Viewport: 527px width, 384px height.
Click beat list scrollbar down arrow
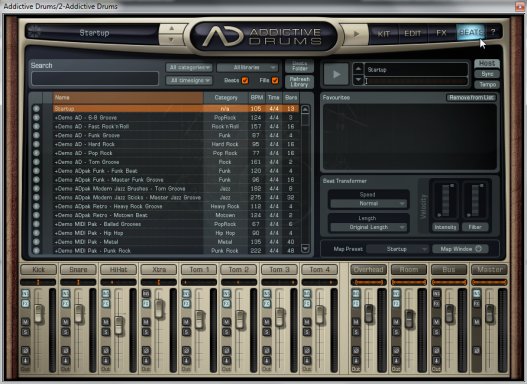tap(305, 249)
